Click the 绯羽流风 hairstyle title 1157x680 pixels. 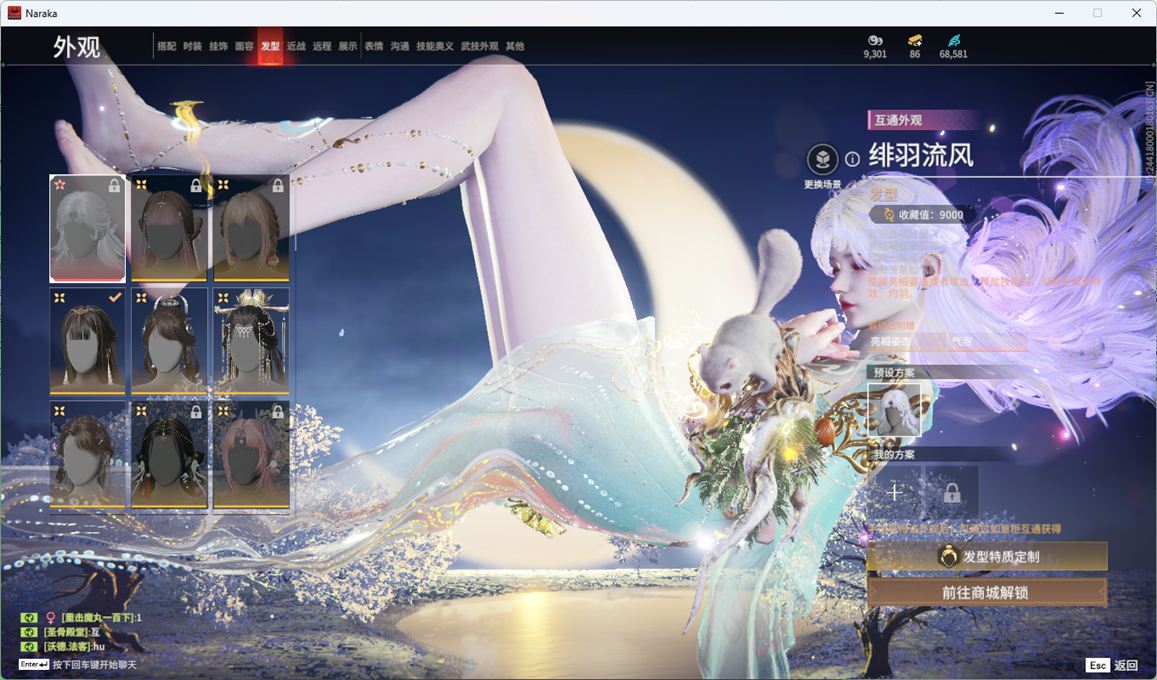coord(921,156)
